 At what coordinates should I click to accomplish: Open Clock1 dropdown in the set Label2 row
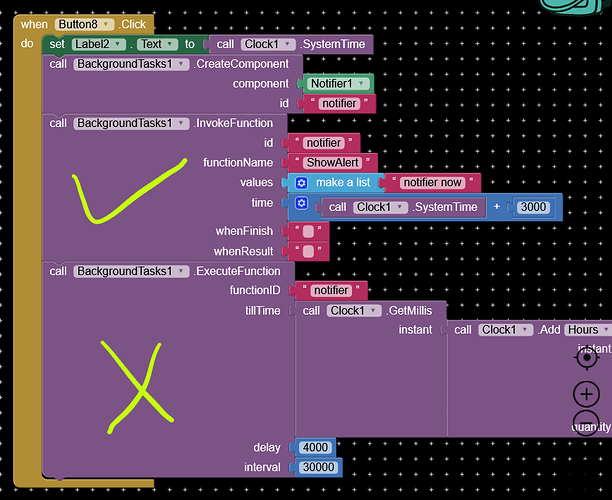(268, 44)
